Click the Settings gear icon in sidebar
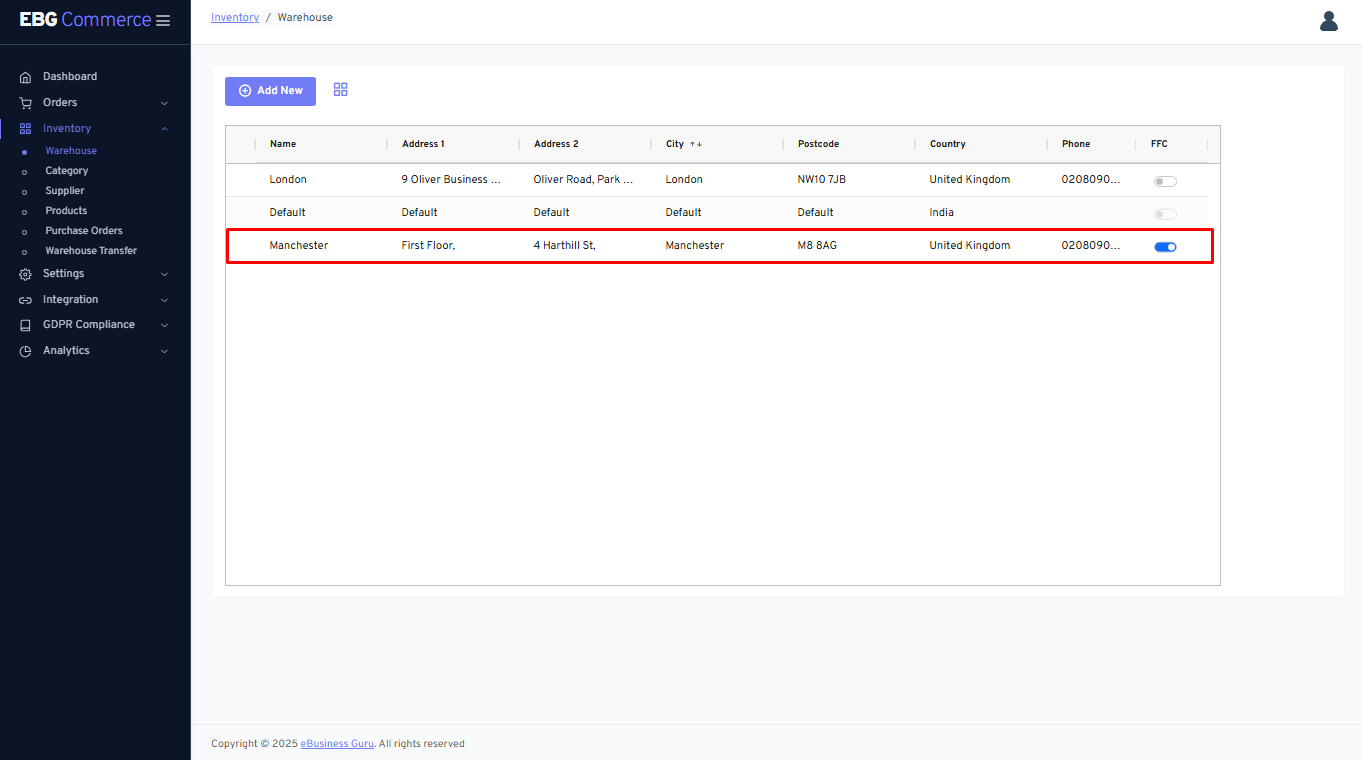Screen dimensions: 1362x760 [x=26, y=274]
